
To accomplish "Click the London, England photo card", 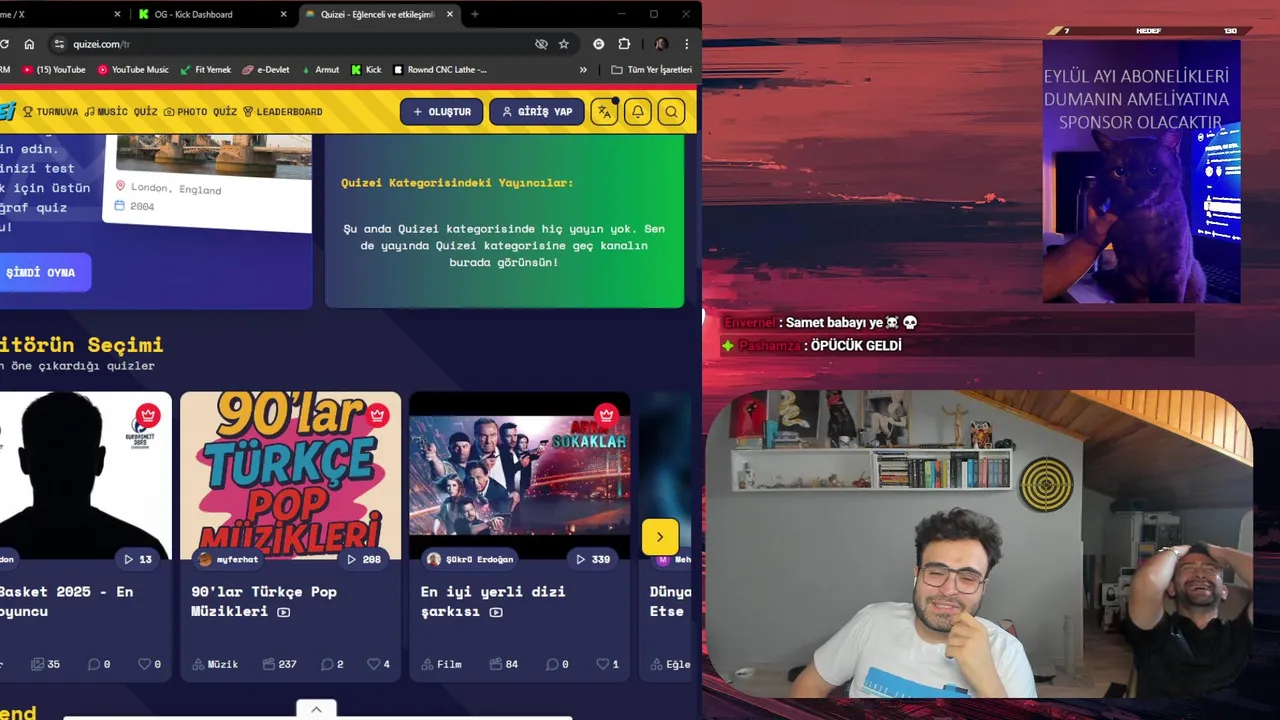I will click(207, 183).
